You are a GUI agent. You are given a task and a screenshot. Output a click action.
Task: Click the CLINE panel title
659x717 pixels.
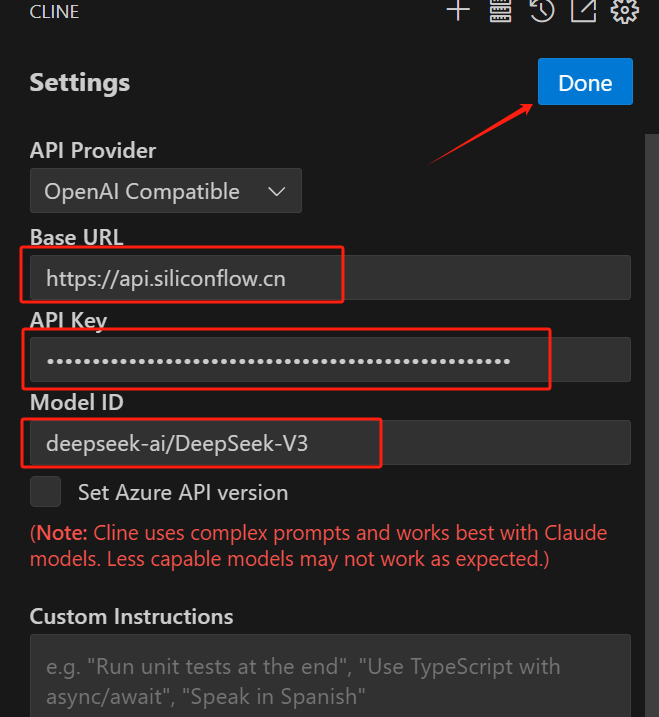55,12
